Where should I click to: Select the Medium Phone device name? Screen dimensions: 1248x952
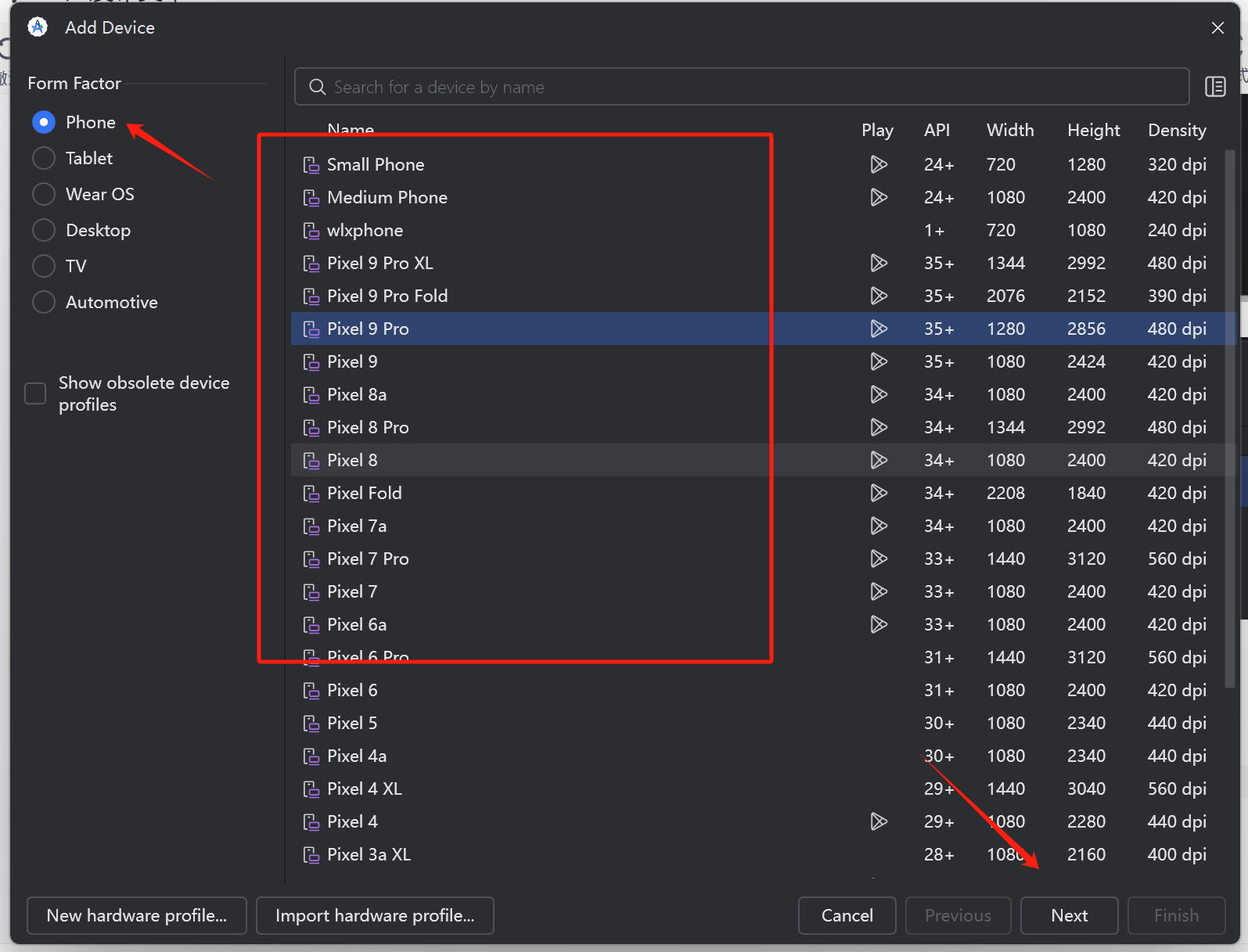point(387,197)
